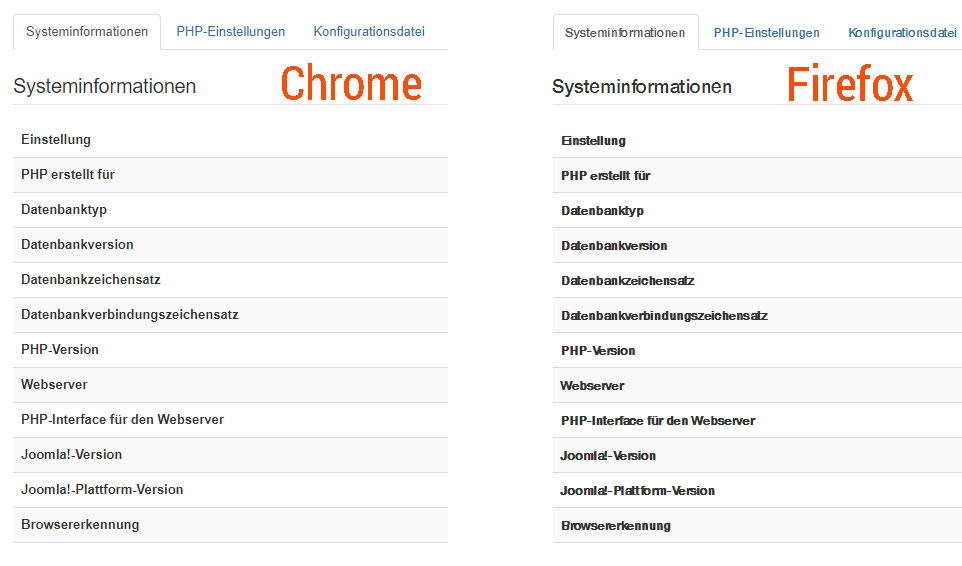This screenshot has height=566, width=962.
Task: Click Joomla!-Version row in Chrome panel
Action: tap(71, 455)
